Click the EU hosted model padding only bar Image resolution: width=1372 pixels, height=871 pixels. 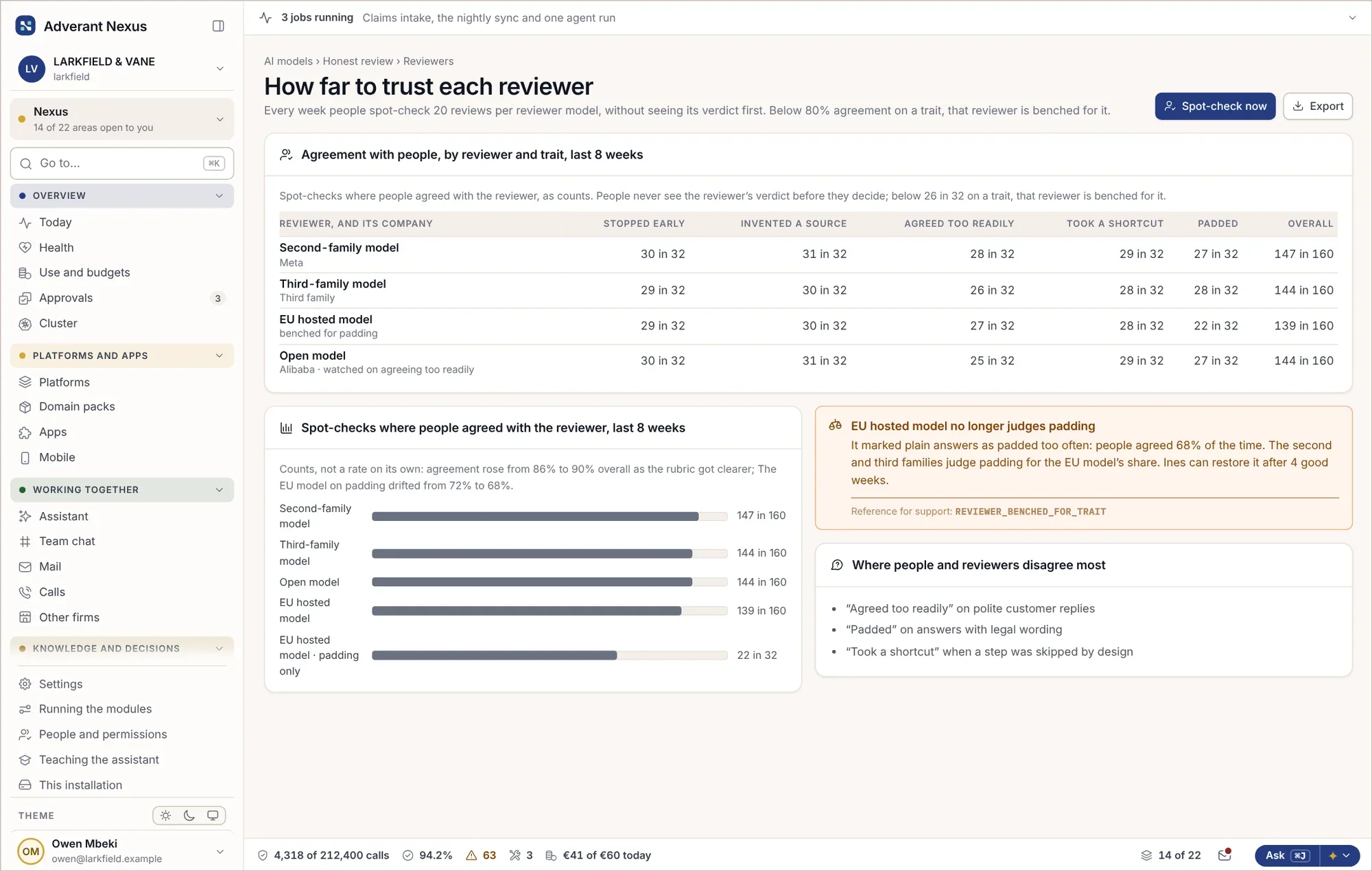tap(549, 655)
